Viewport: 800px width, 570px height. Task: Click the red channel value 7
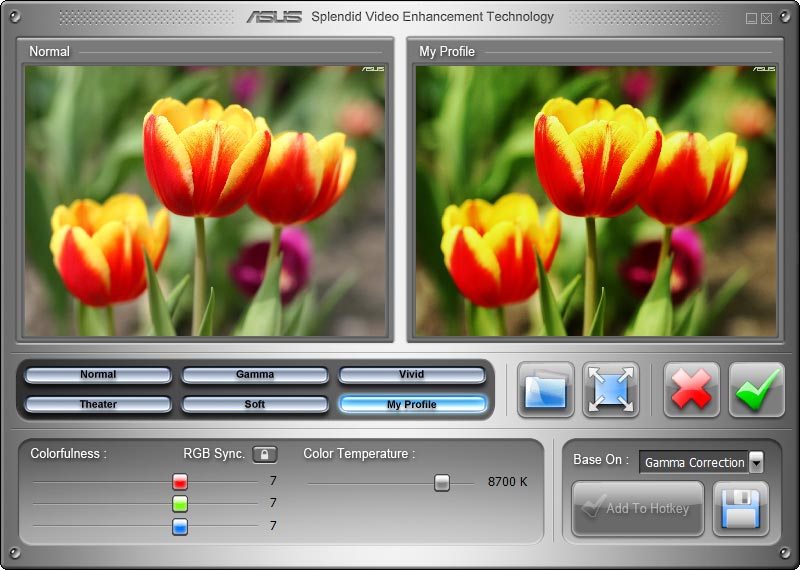point(273,480)
